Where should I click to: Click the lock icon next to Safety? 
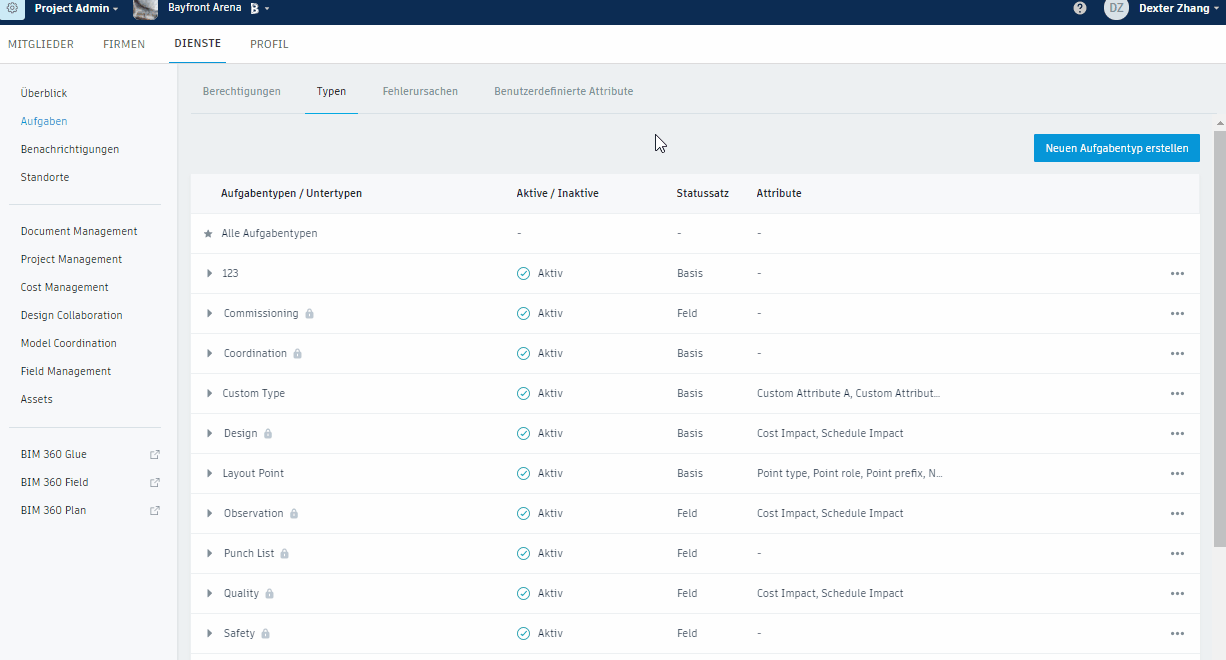tap(266, 633)
